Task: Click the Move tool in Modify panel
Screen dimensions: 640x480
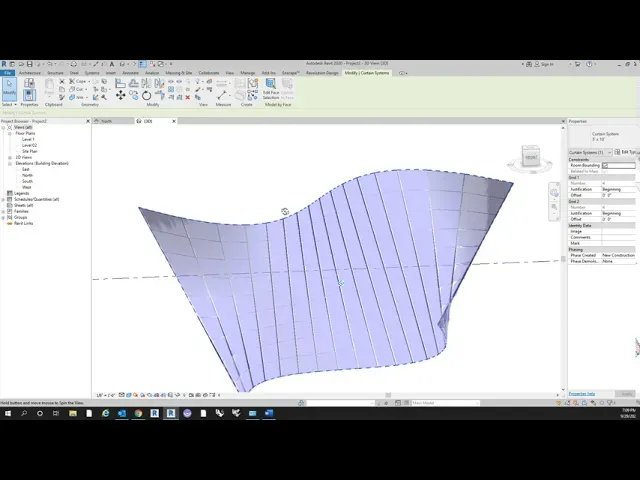Action: coord(121,95)
